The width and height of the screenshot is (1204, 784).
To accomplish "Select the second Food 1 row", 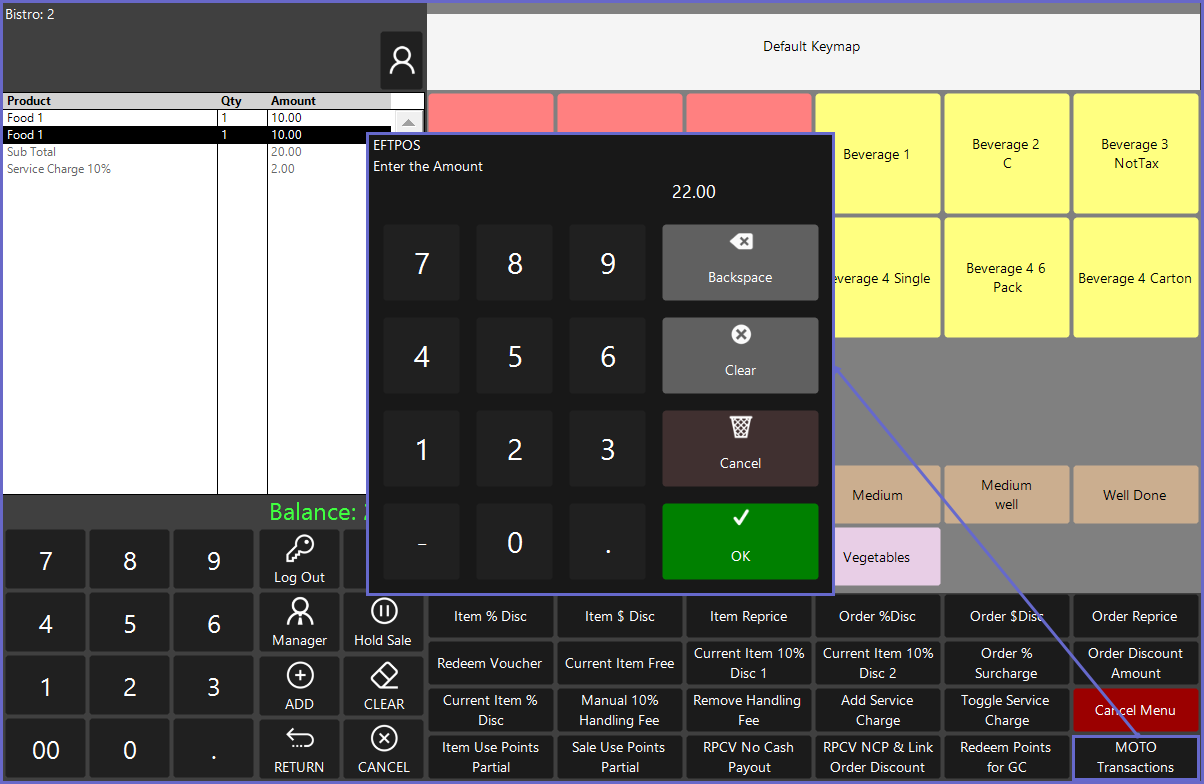I will (x=110, y=135).
